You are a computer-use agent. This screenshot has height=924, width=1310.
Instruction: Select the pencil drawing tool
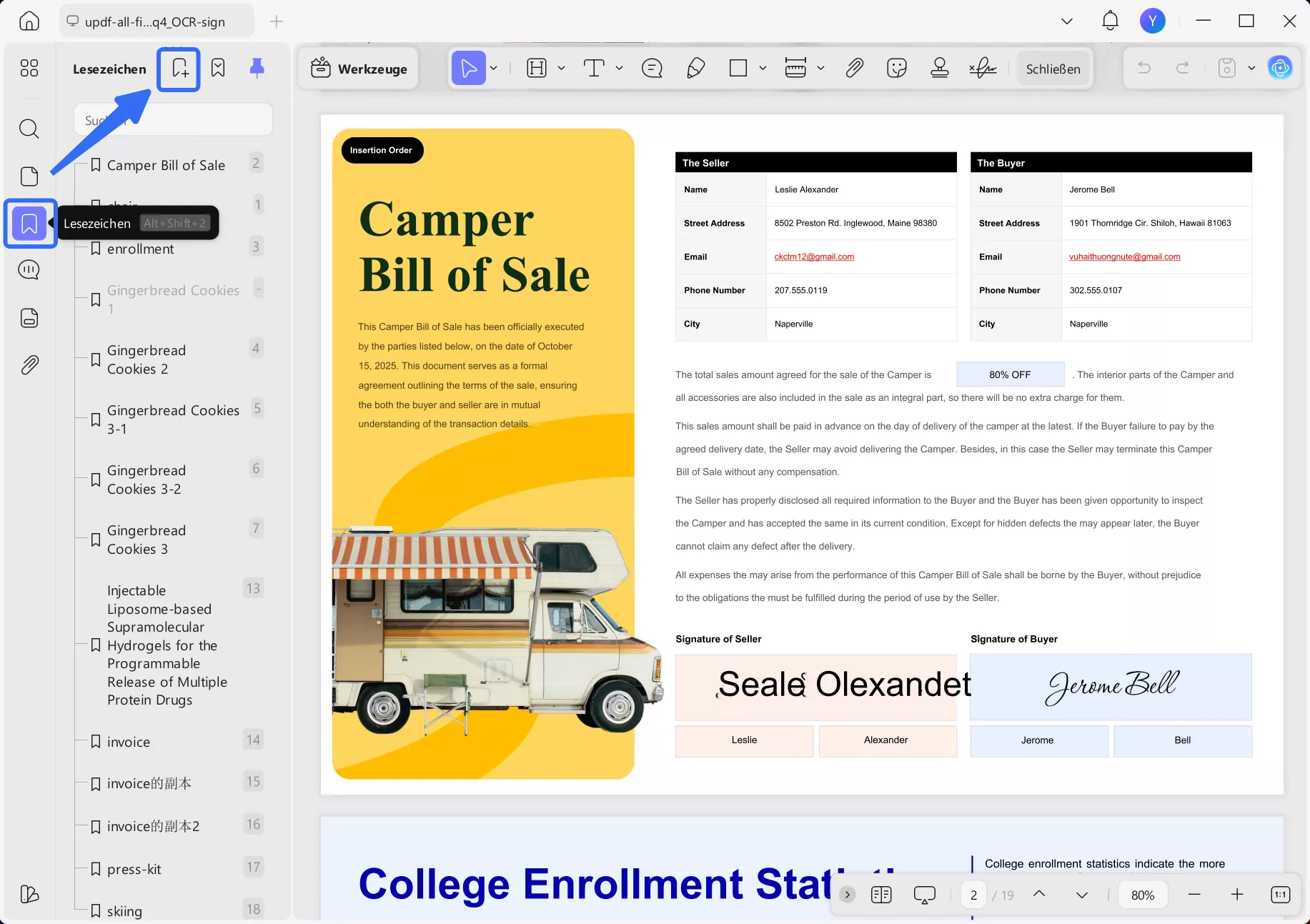pos(695,69)
